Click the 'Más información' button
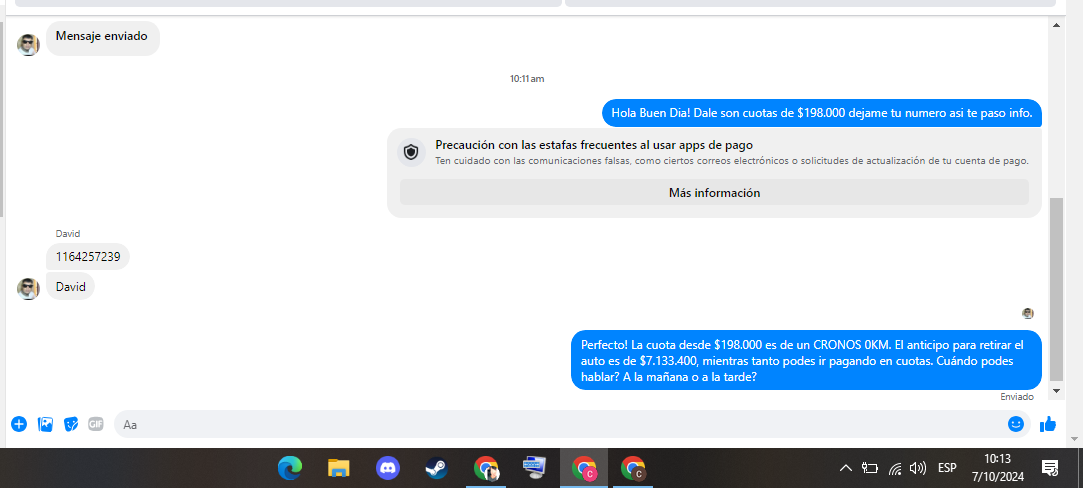This screenshot has height=488, width=1083. click(x=714, y=193)
